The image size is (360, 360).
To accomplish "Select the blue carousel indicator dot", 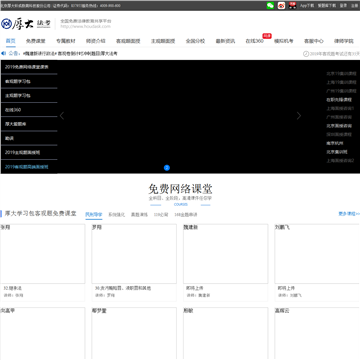I will (x=167, y=168).
